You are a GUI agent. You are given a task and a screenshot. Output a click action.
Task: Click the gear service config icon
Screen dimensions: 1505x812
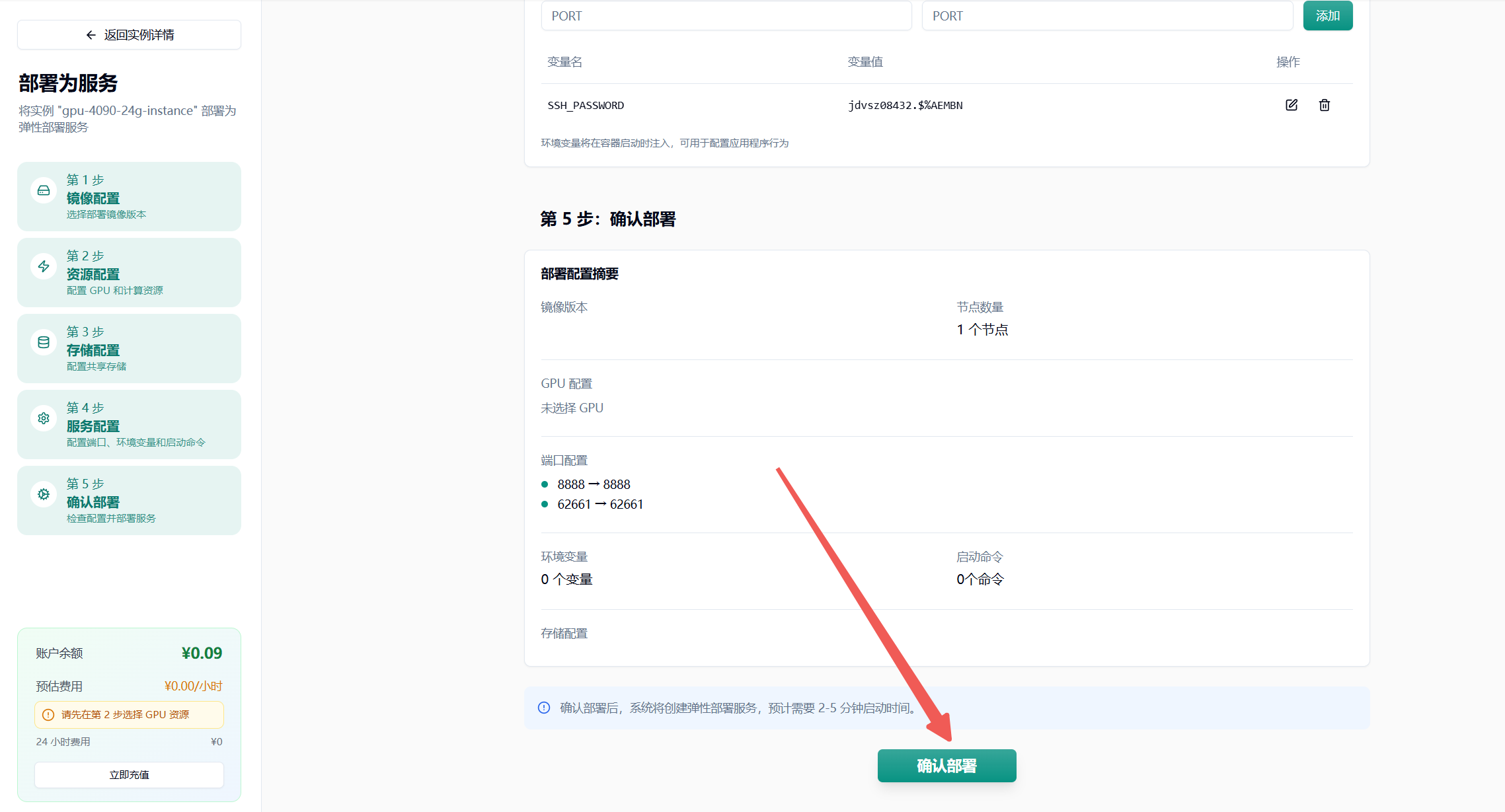pyautogui.click(x=44, y=418)
